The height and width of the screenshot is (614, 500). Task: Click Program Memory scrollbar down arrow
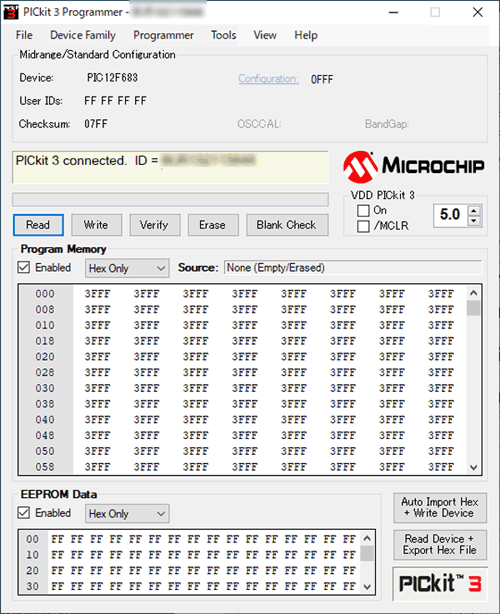click(x=473, y=467)
